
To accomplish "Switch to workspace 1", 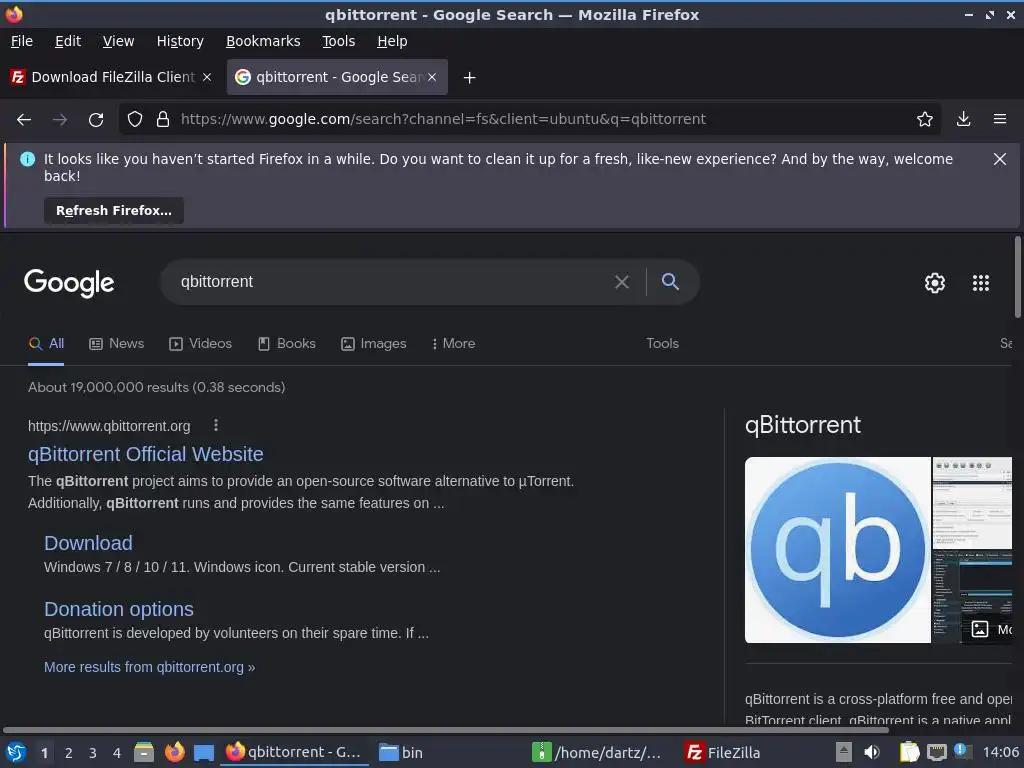I will click(44, 753).
